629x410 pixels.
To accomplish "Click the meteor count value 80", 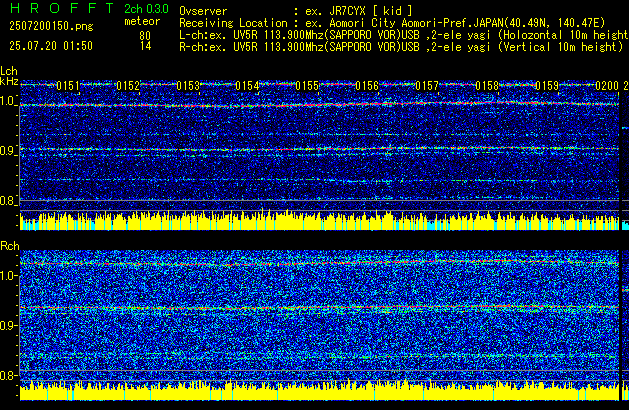I will 145,36.
